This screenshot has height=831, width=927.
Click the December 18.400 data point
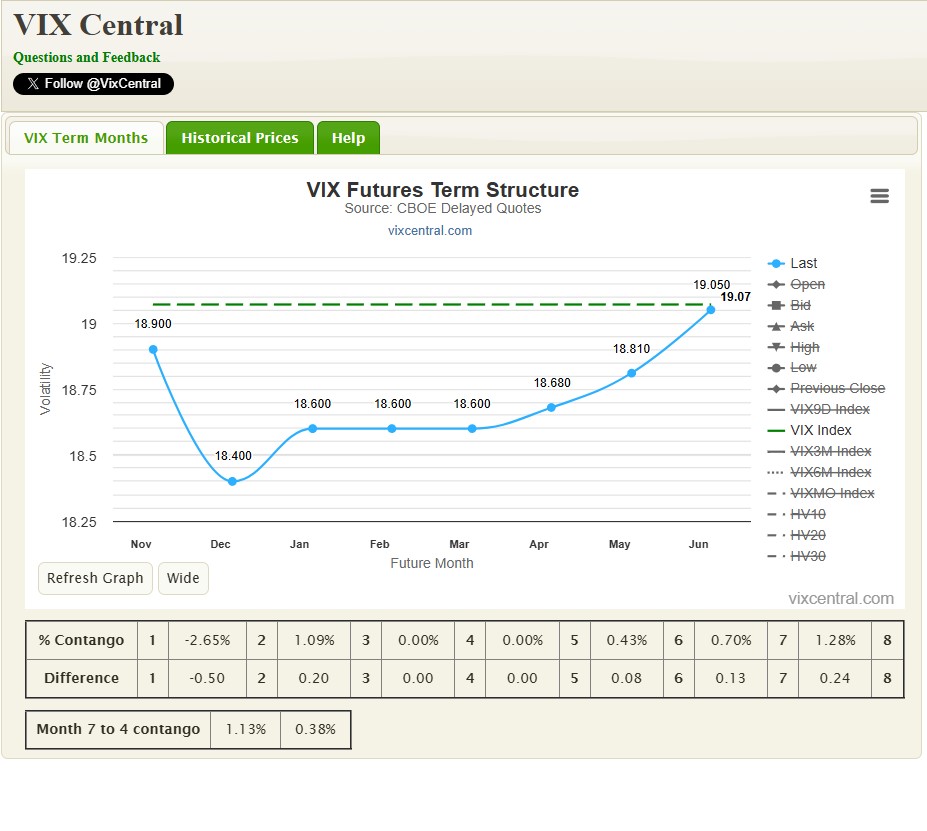pos(232,481)
